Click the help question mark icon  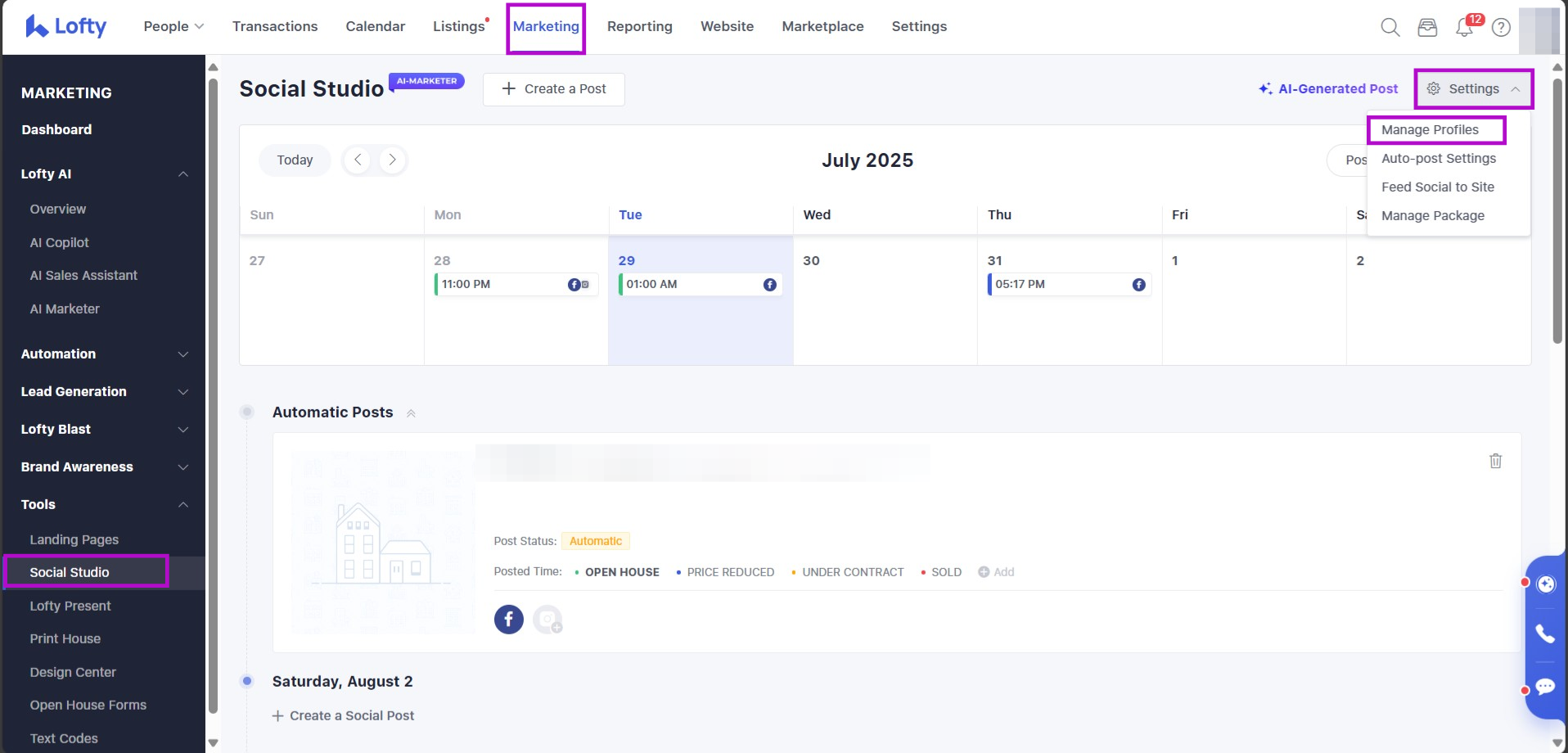1501,28
